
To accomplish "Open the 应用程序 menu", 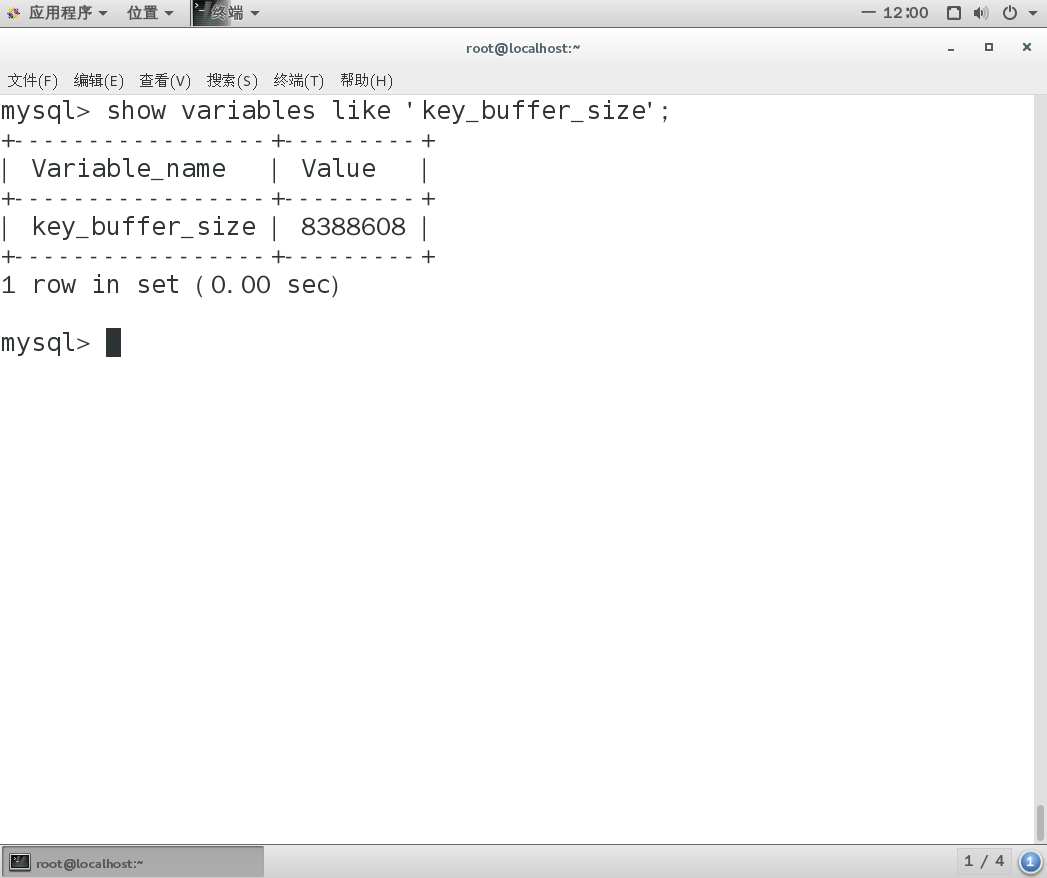I will coord(60,13).
